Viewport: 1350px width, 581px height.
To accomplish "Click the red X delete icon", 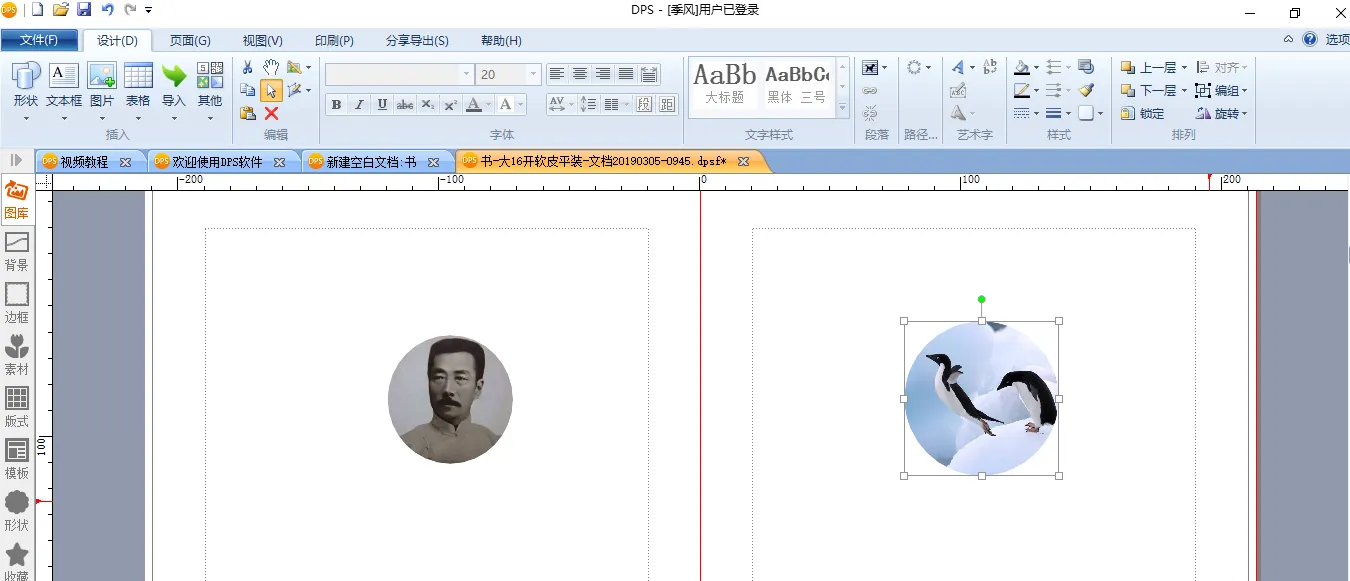I will (x=271, y=114).
